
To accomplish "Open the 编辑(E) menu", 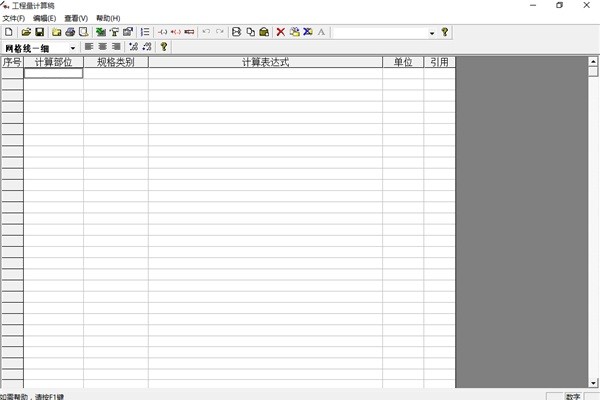I will point(44,18).
